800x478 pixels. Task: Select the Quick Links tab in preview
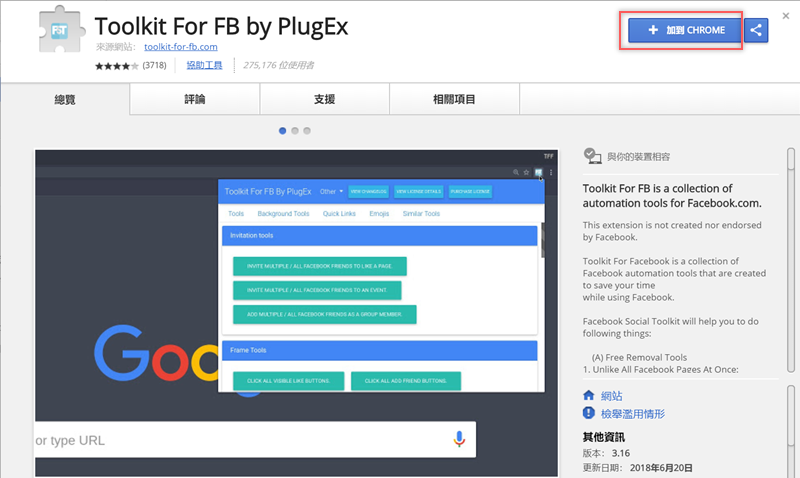point(339,214)
